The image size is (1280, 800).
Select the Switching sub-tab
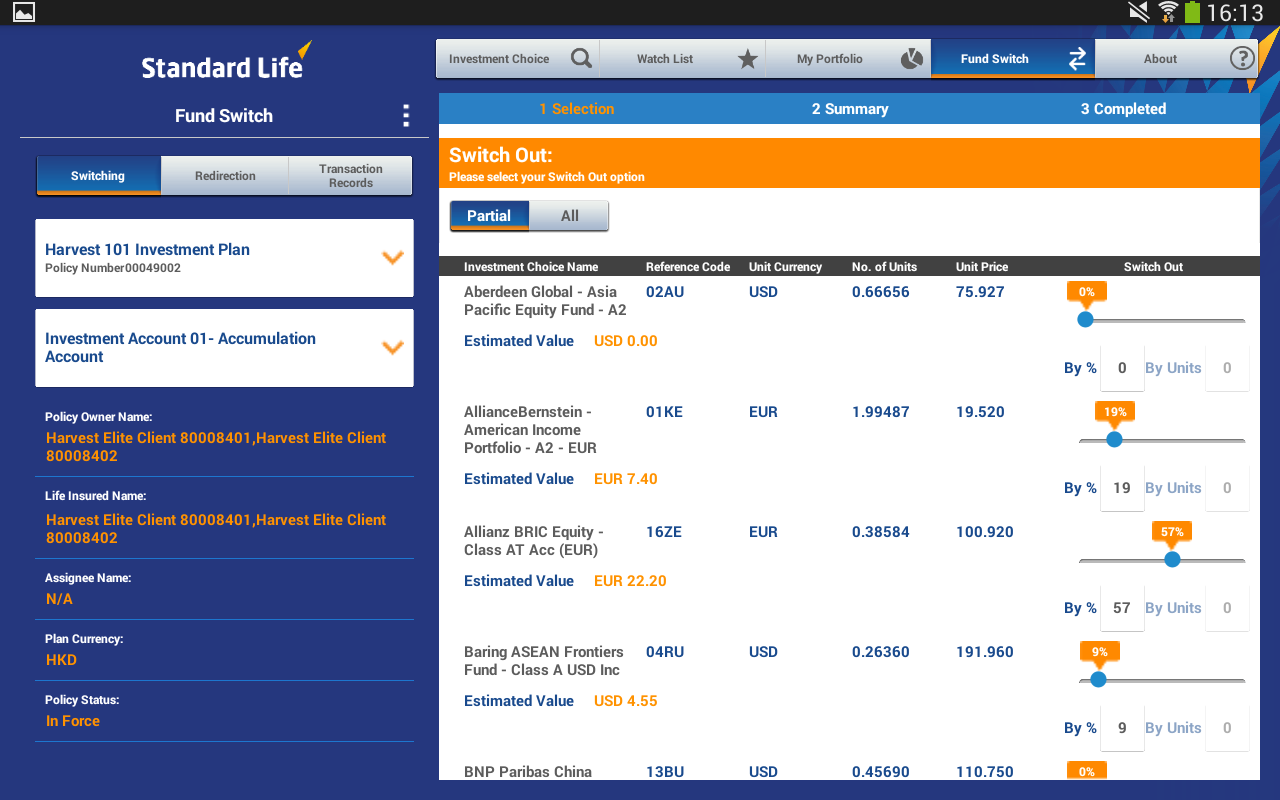point(98,176)
